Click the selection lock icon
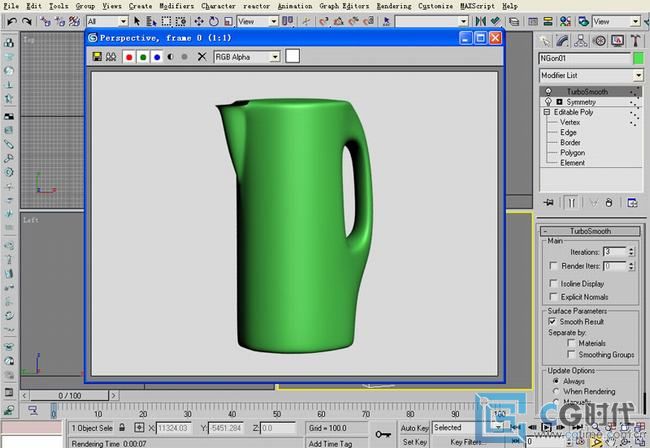Viewport: 650px width, 448px height. (122, 427)
